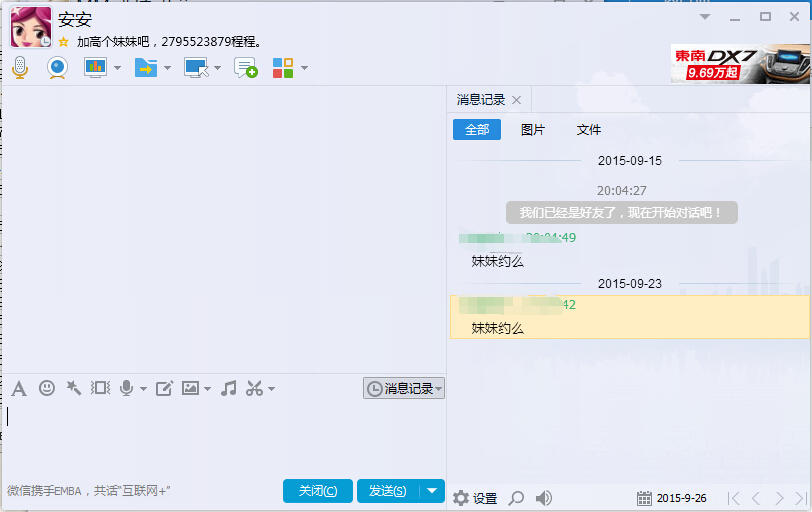Click the contact name 安安
The image size is (812, 512).
point(75,20)
